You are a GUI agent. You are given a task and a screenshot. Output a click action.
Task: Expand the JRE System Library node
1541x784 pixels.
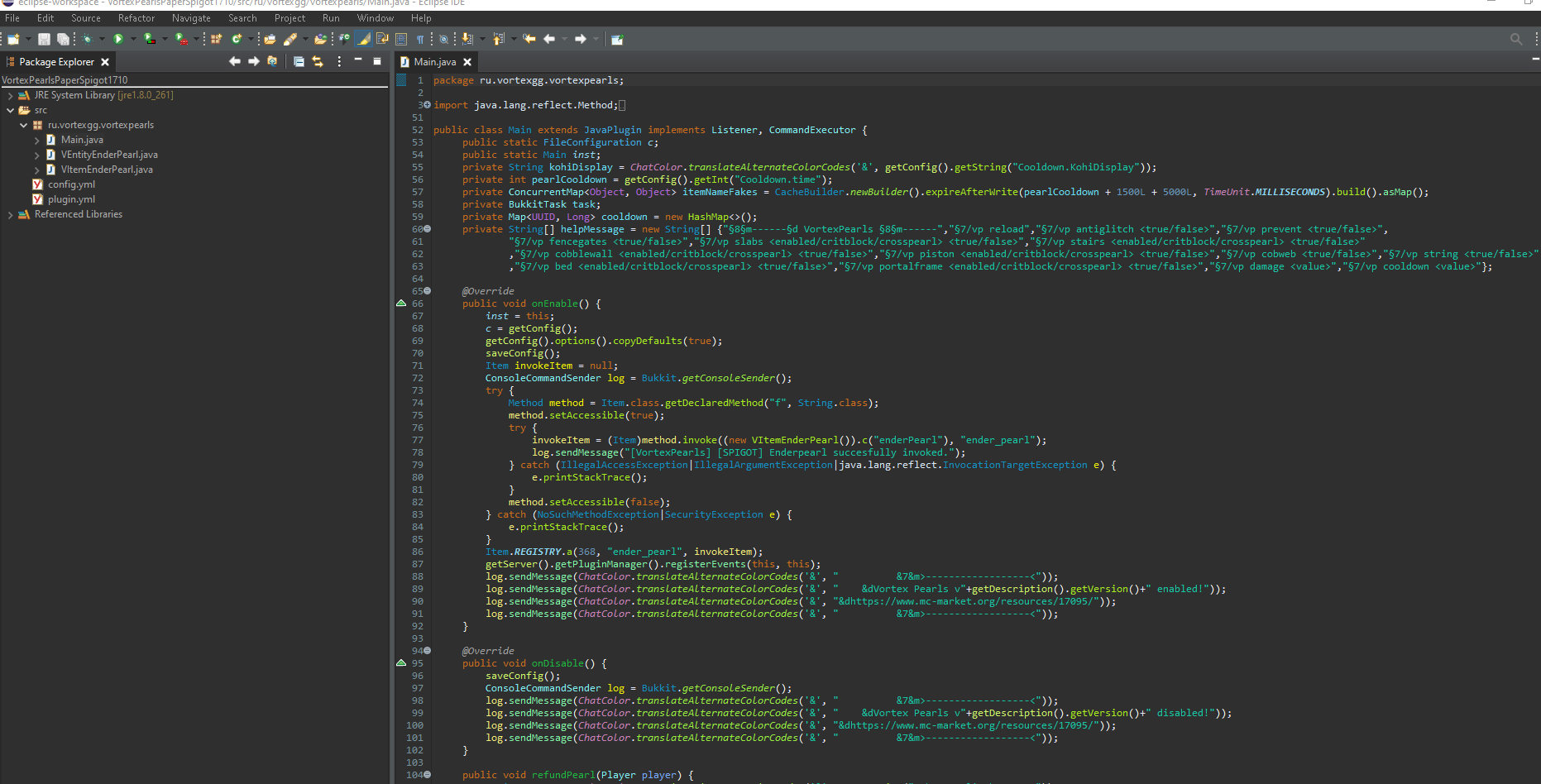coord(10,96)
